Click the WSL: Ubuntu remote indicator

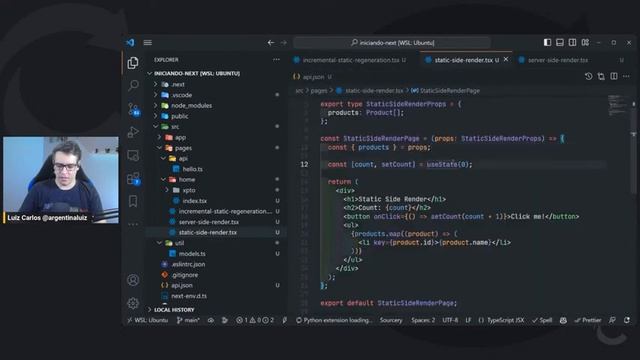coord(148,320)
